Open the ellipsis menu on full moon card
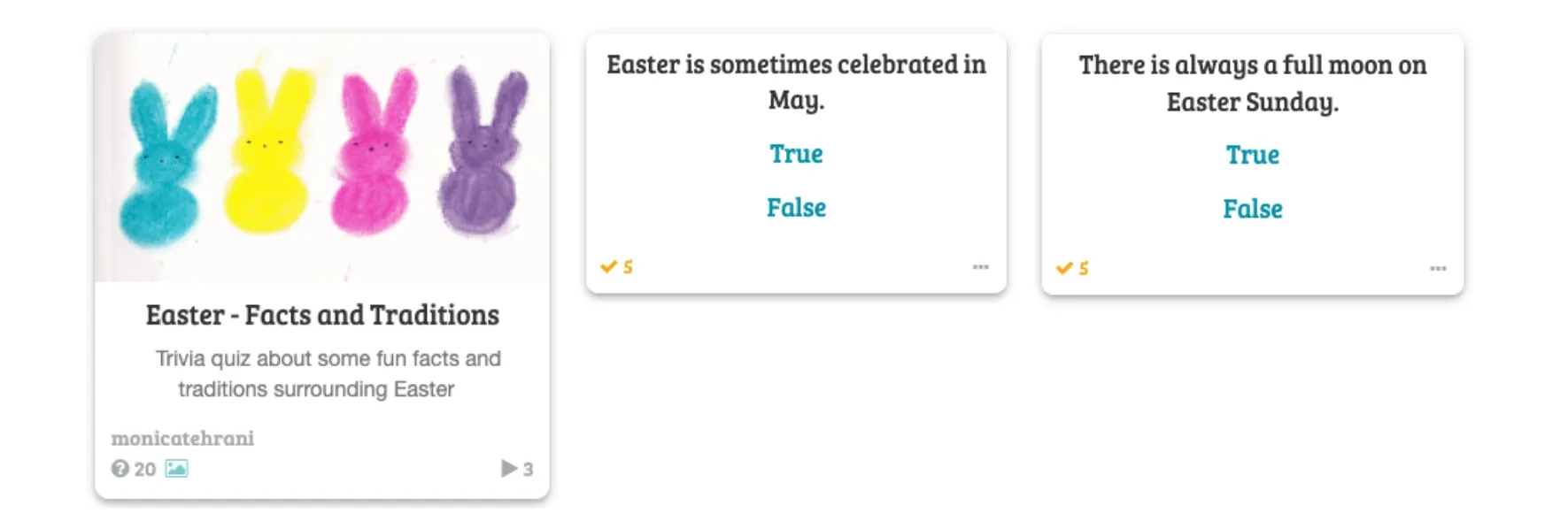 click(1438, 268)
